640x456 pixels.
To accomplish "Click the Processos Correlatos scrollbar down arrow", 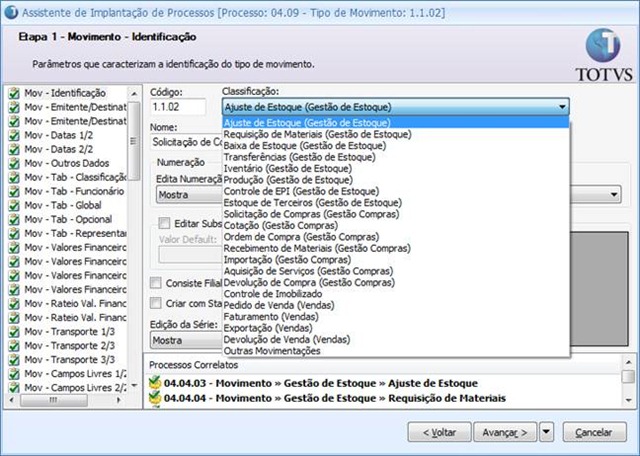I will click(x=628, y=400).
